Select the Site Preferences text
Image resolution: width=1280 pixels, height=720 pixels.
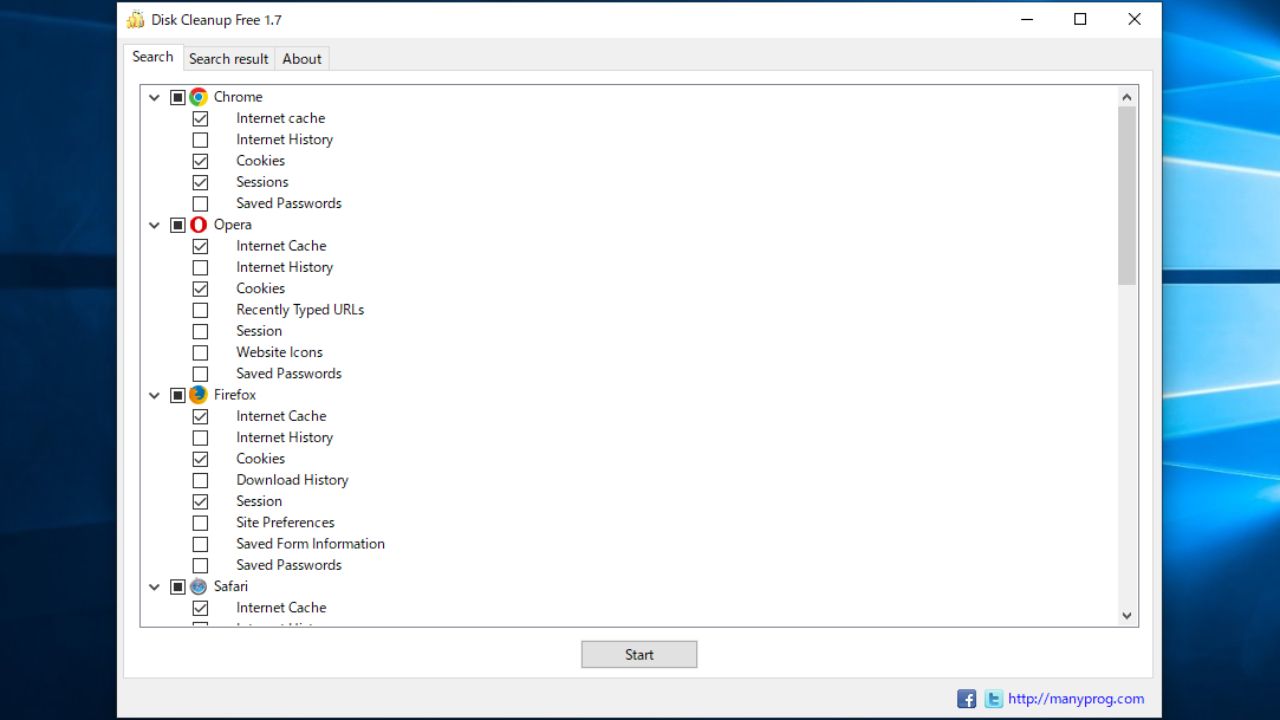tap(286, 523)
